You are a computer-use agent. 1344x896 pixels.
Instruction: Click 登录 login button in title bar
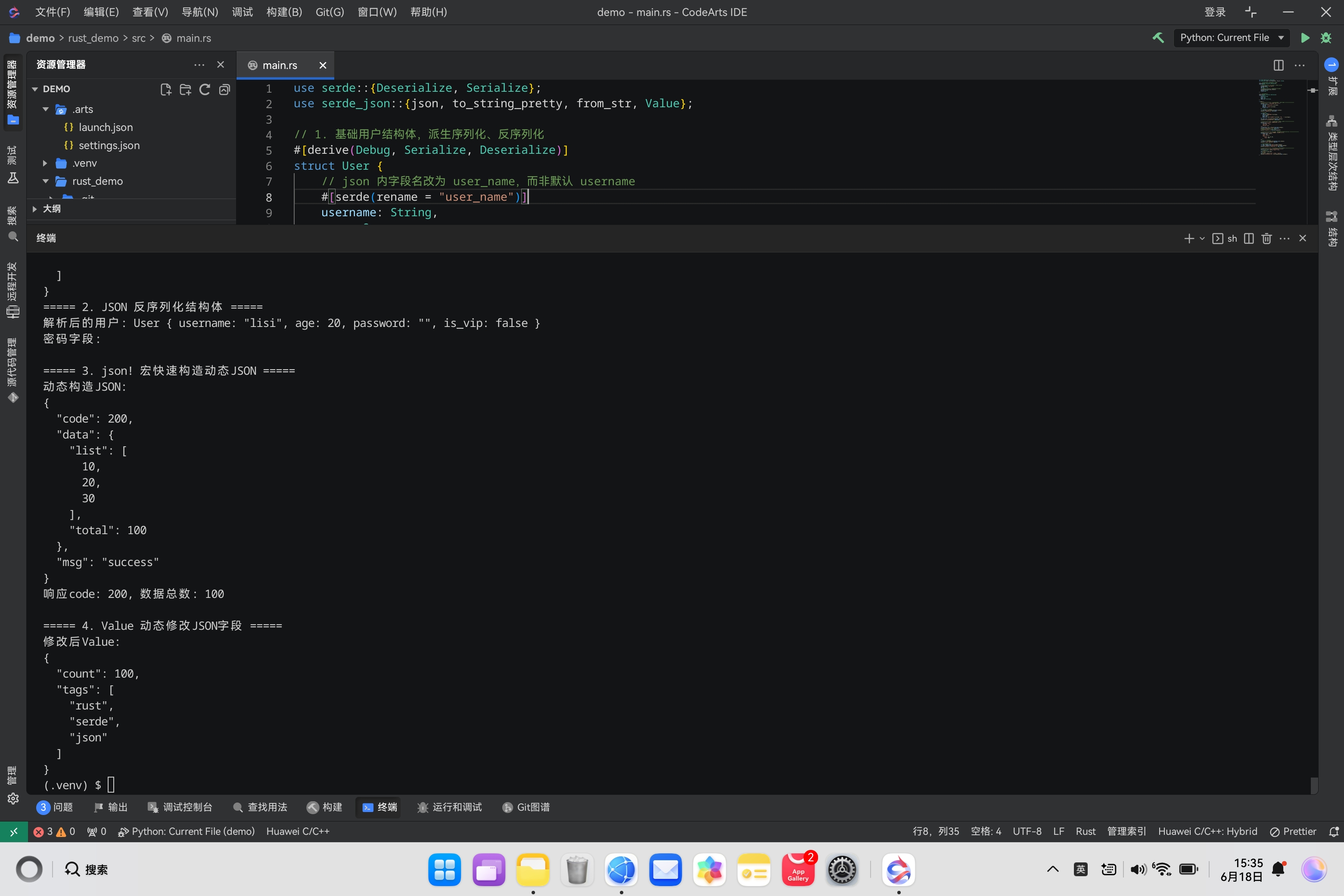coord(1215,12)
